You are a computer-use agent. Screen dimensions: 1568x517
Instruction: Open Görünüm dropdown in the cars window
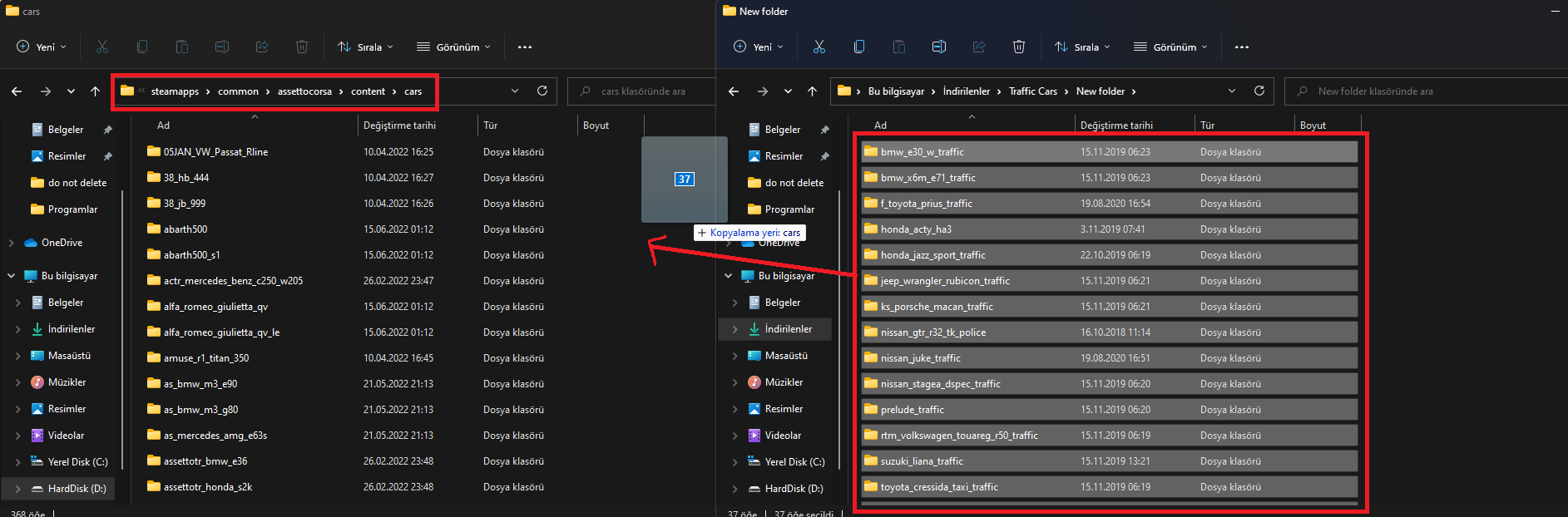pos(454,47)
